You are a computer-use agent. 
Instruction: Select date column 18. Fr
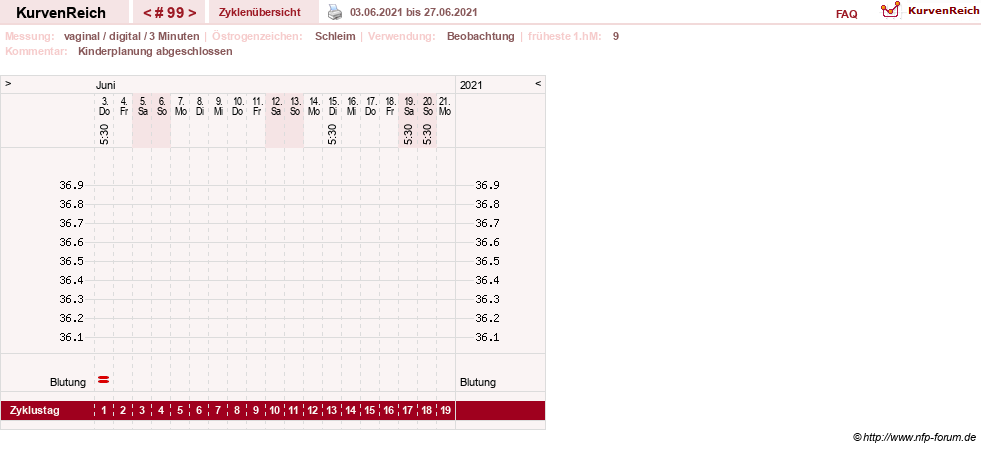389,106
